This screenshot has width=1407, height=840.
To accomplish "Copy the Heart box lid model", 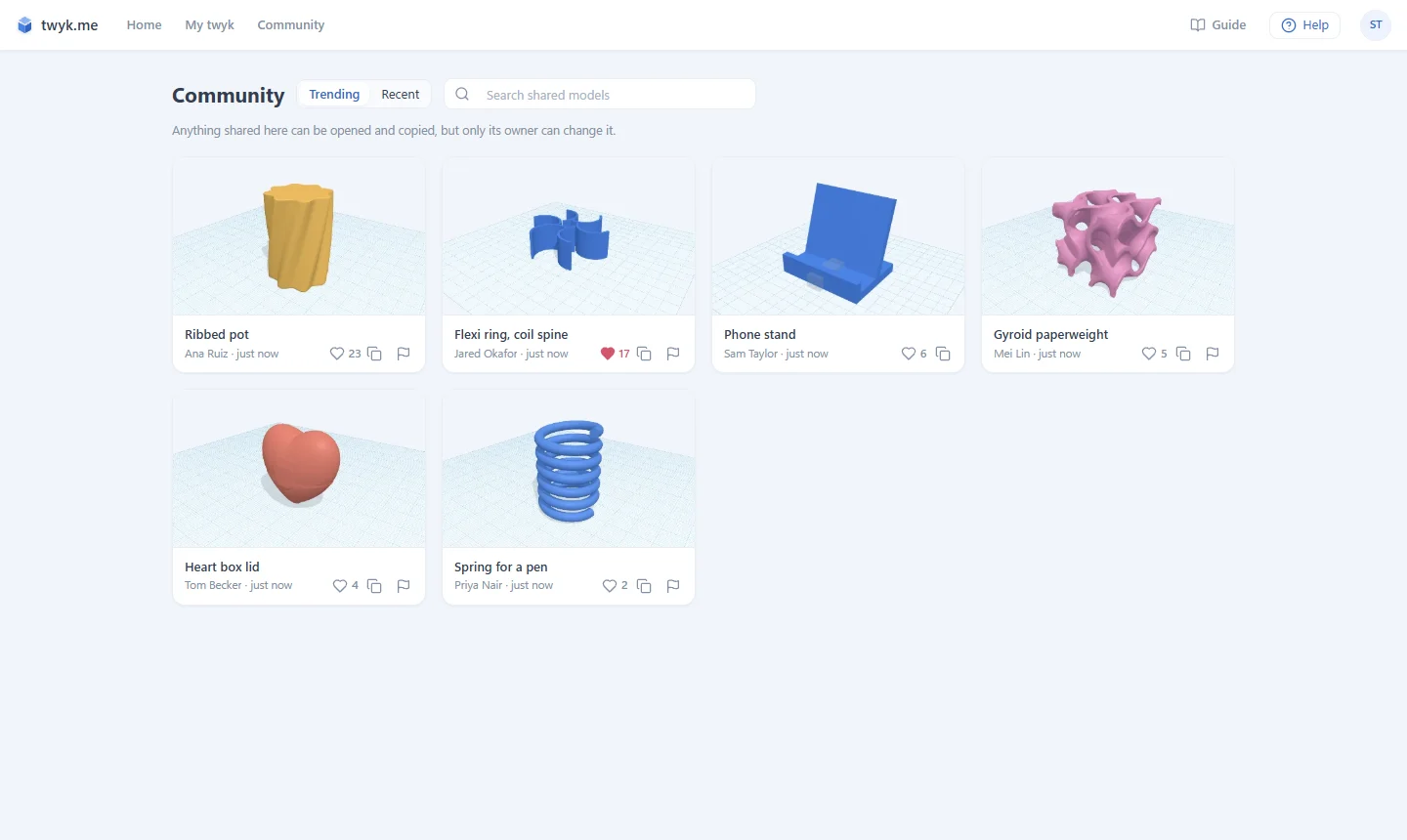I will coord(374,586).
